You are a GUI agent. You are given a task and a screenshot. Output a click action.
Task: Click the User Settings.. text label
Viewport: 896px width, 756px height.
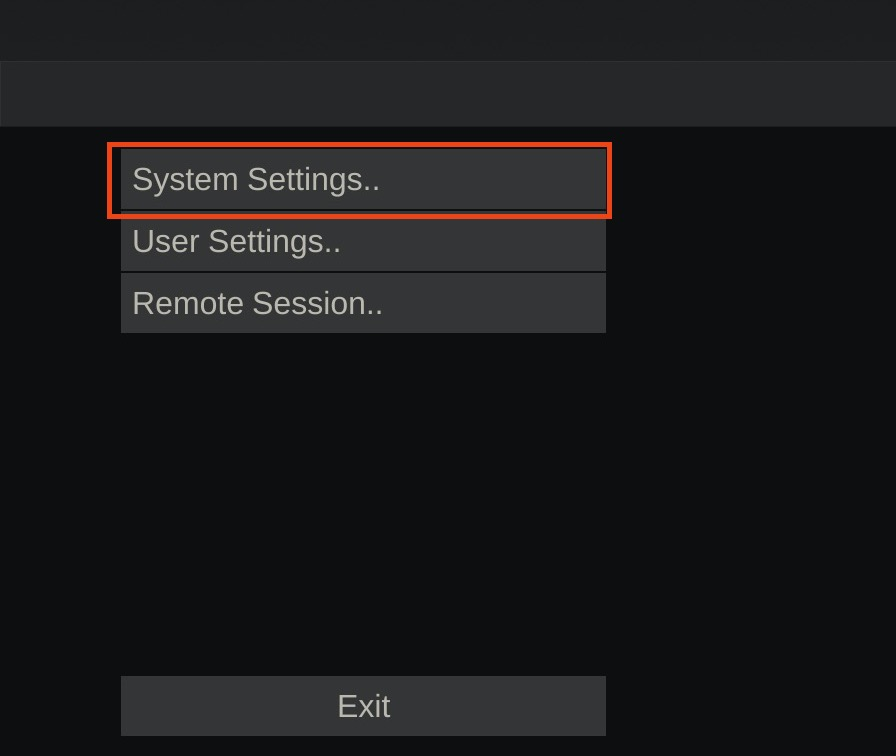pyautogui.click(x=237, y=242)
